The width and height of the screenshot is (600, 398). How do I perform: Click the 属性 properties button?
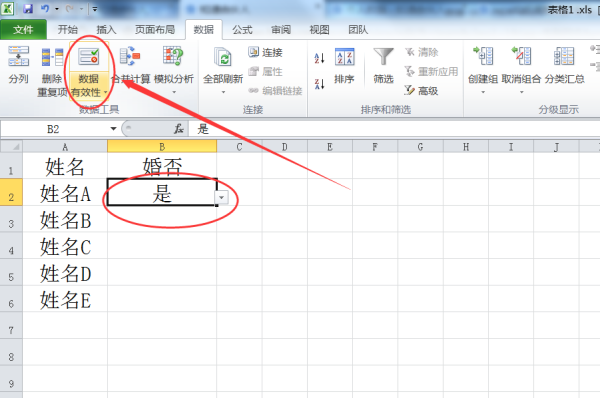(x=265, y=71)
